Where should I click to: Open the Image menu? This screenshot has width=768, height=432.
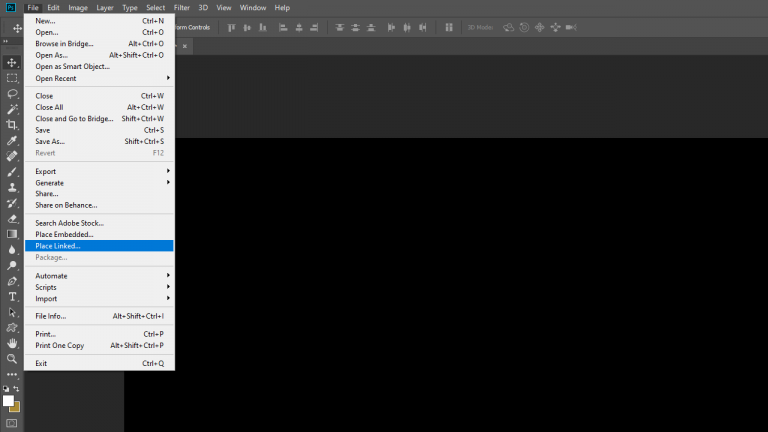click(x=78, y=8)
